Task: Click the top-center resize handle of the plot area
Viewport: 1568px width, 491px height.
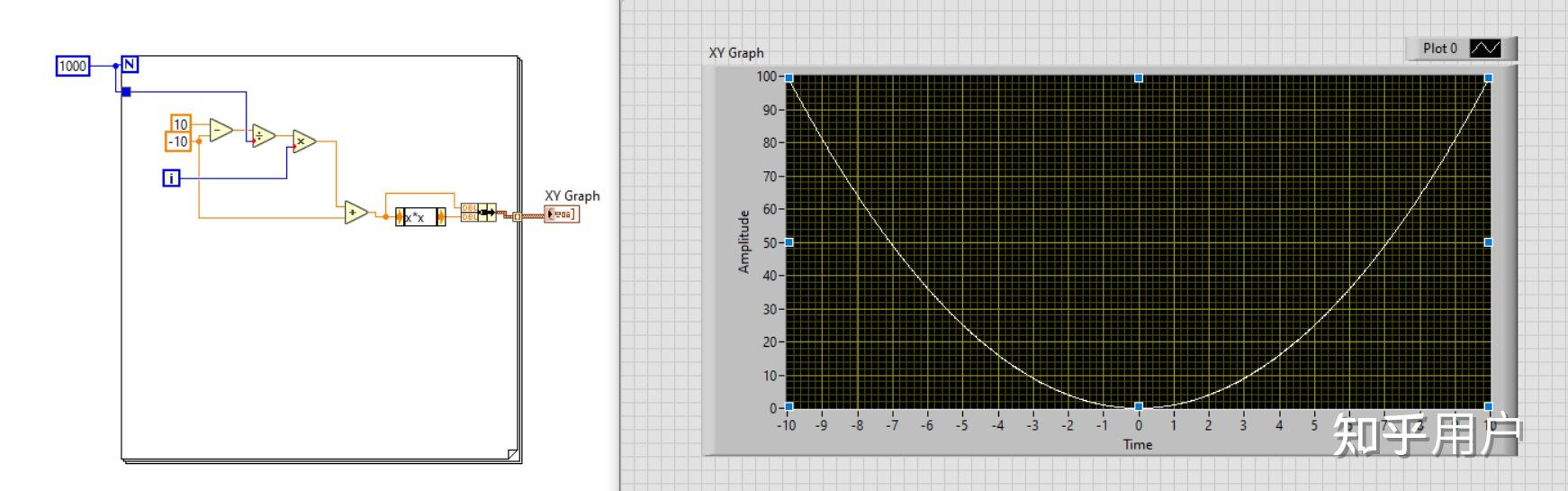Action: (1139, 78)
